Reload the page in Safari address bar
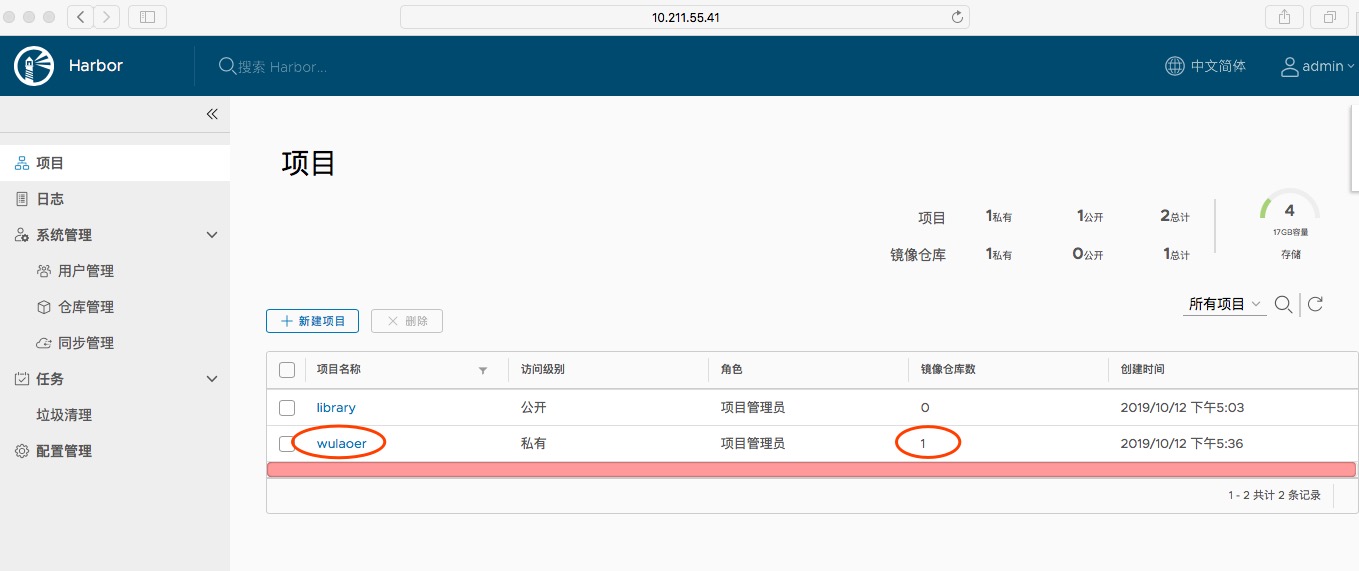This screenshot has height=571, width=1359. (x=957, y=17)
